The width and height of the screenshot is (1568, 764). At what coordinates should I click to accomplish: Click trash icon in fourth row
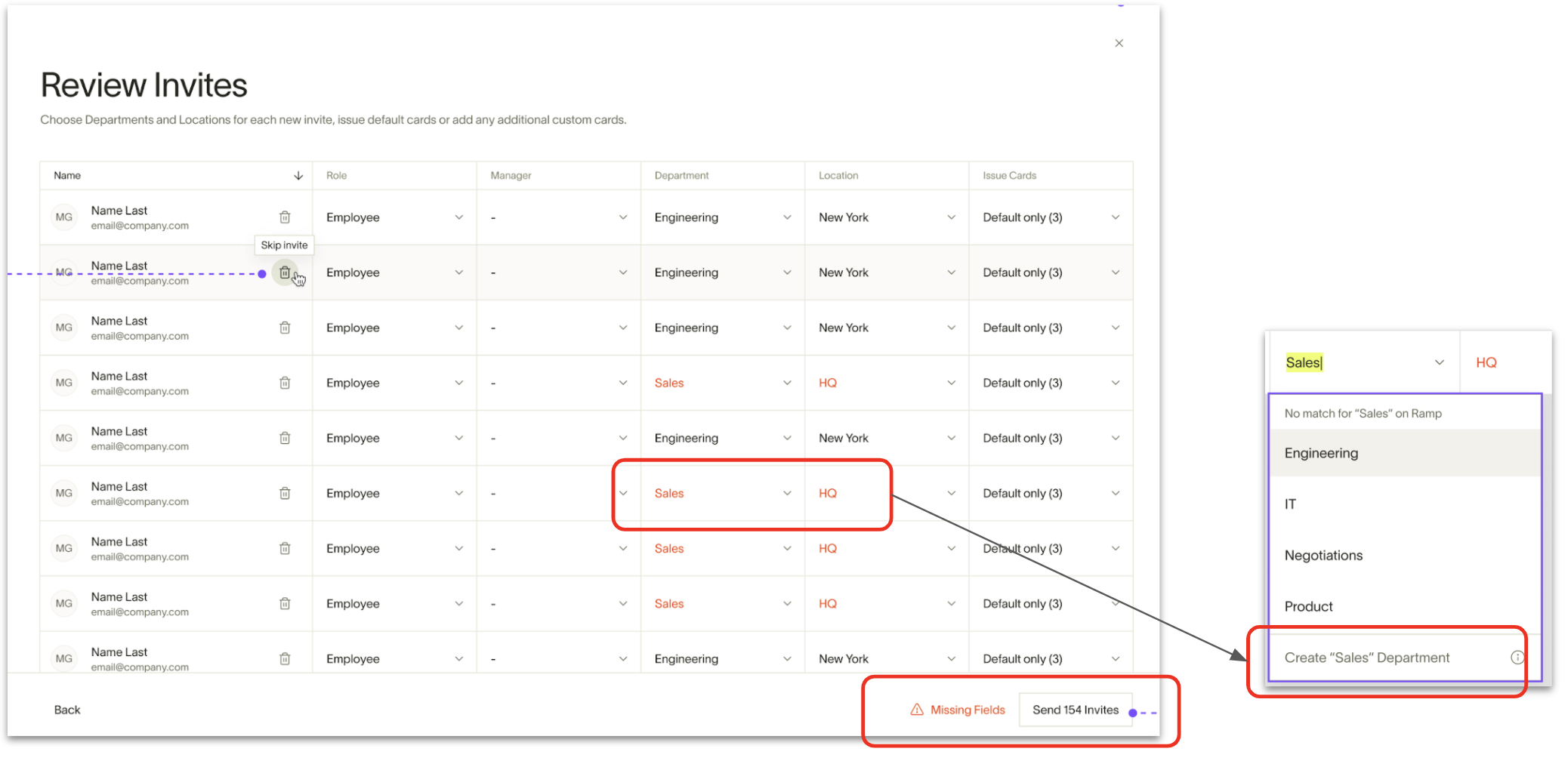[x=285, y=383]
